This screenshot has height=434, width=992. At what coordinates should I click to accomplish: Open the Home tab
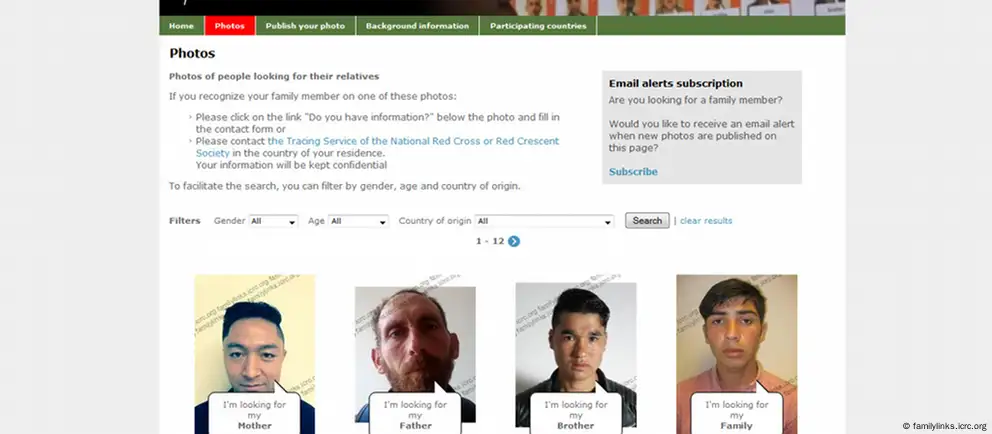[x=182, y=26]
